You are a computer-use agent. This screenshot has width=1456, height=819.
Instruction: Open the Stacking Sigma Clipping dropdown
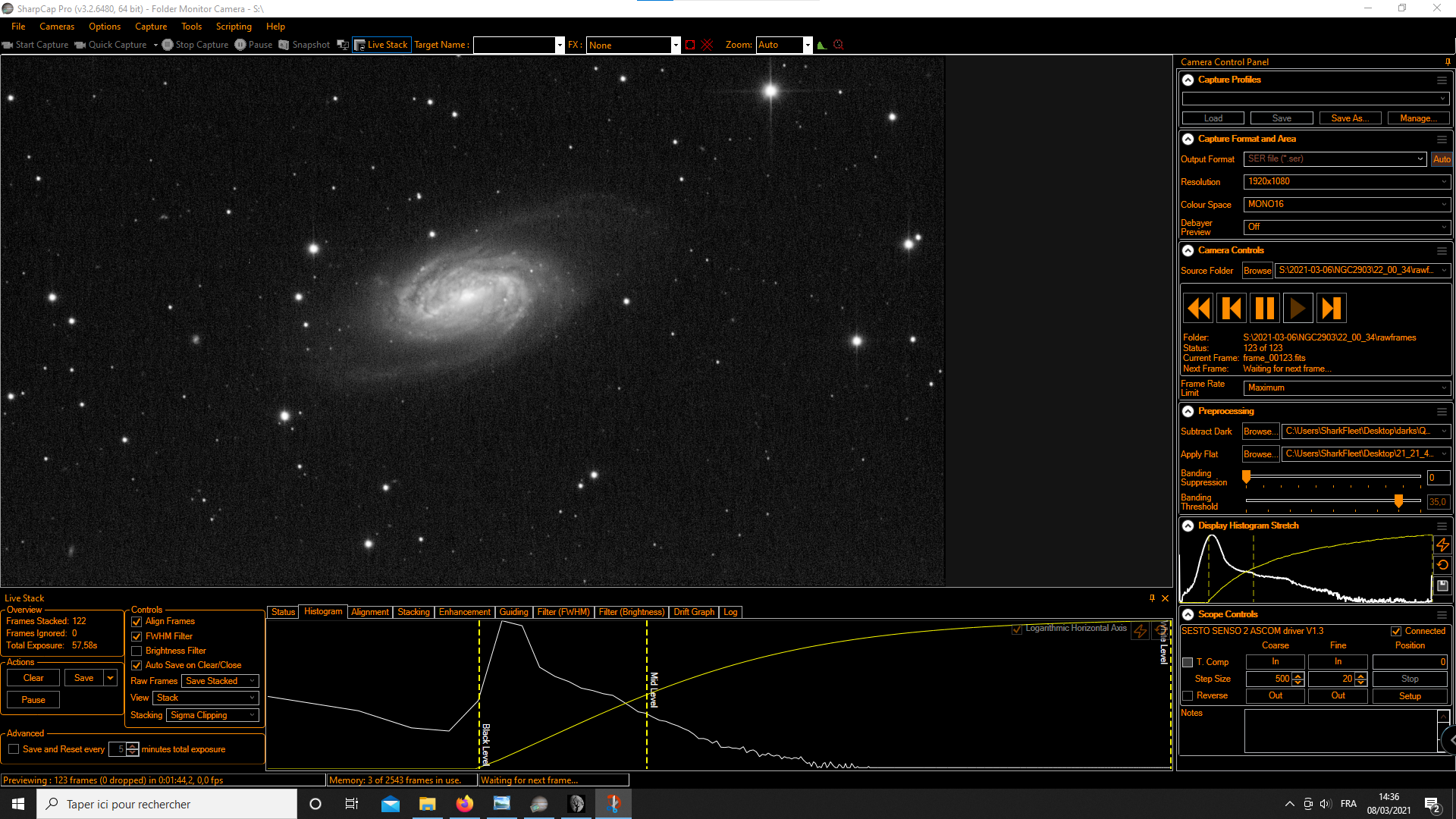pos(212,715)
